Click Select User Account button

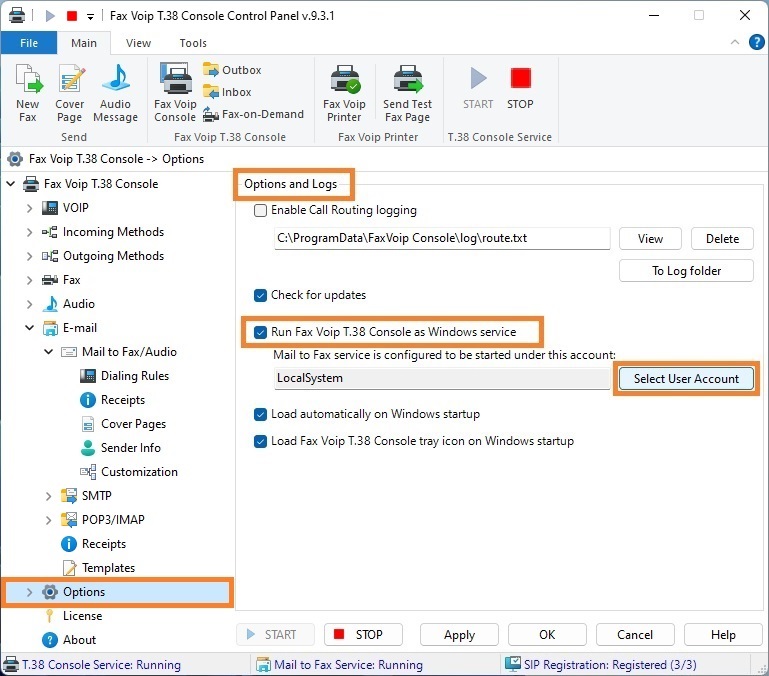(x=686, y=379)
